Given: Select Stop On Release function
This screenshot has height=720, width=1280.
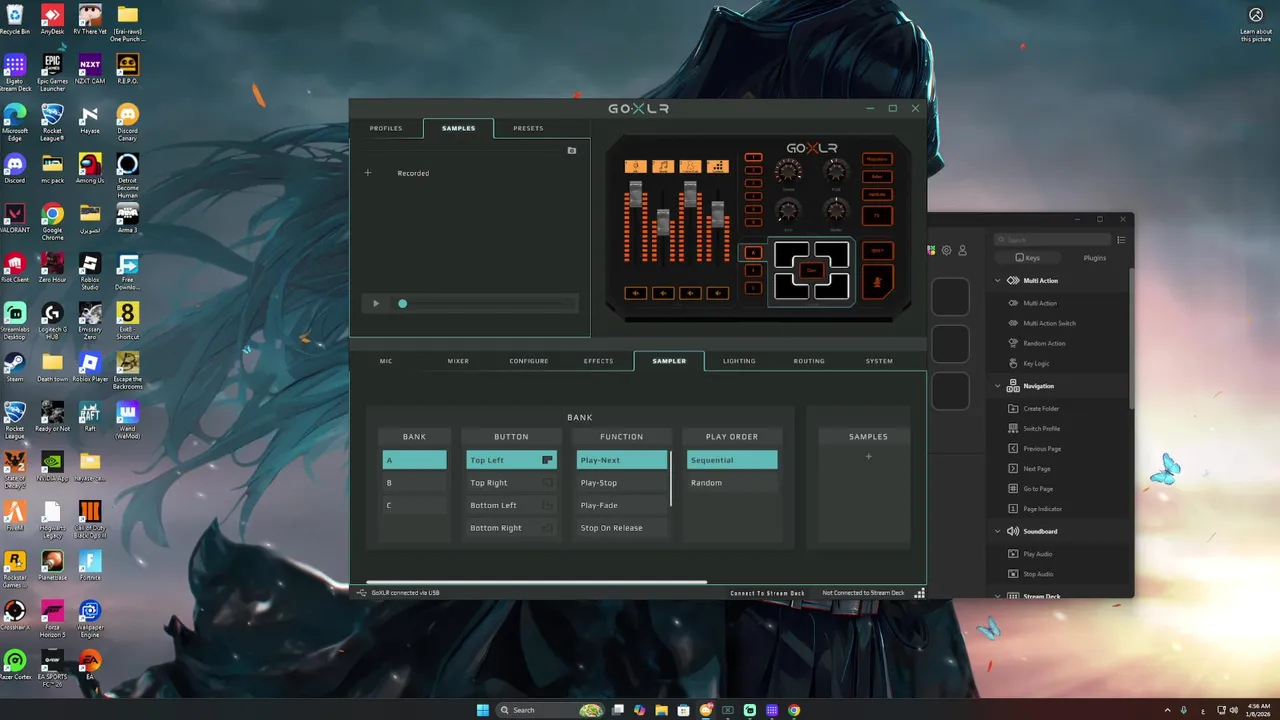Looking at the screenshot, I should point(621,528).
